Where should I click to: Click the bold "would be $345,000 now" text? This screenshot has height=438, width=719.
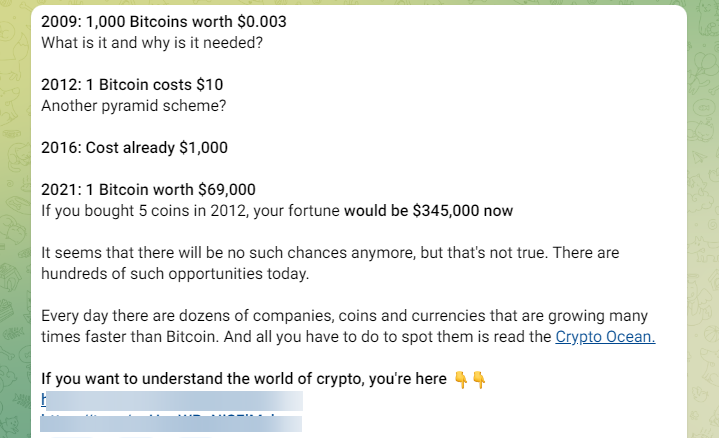pos(428,211)
